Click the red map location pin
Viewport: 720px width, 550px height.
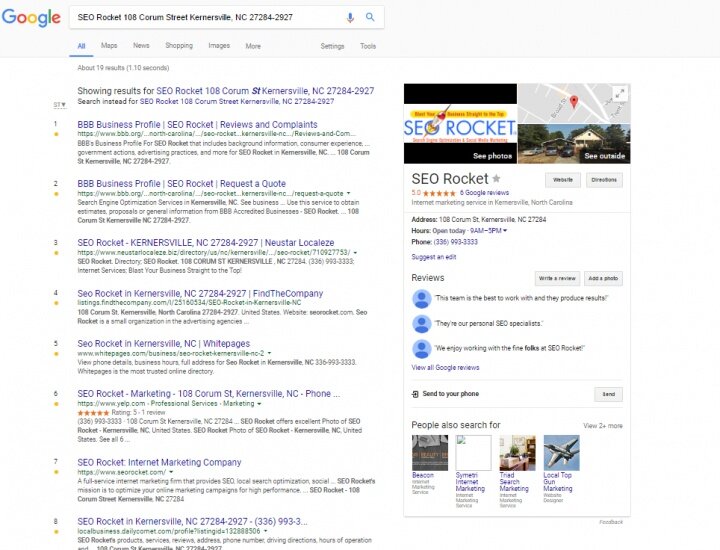coord(574,101)
